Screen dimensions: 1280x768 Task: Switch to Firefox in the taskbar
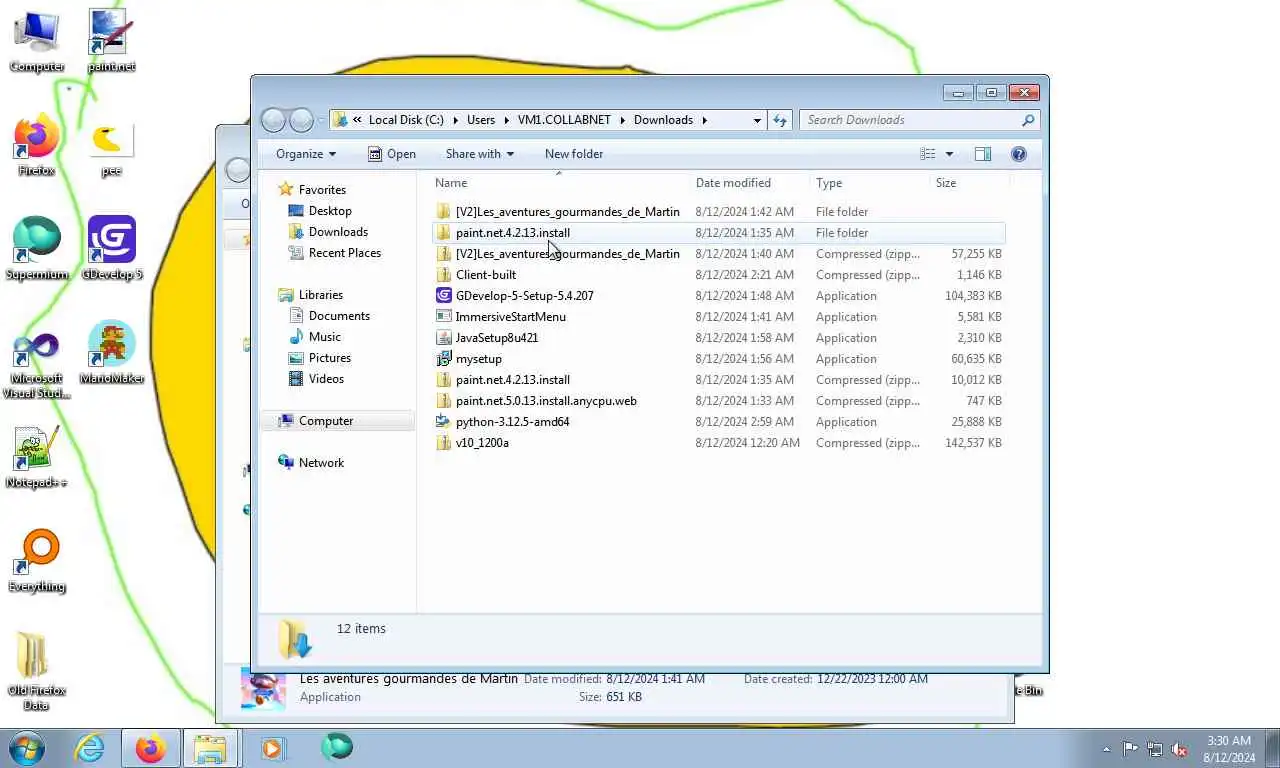[x=151, y=747]
